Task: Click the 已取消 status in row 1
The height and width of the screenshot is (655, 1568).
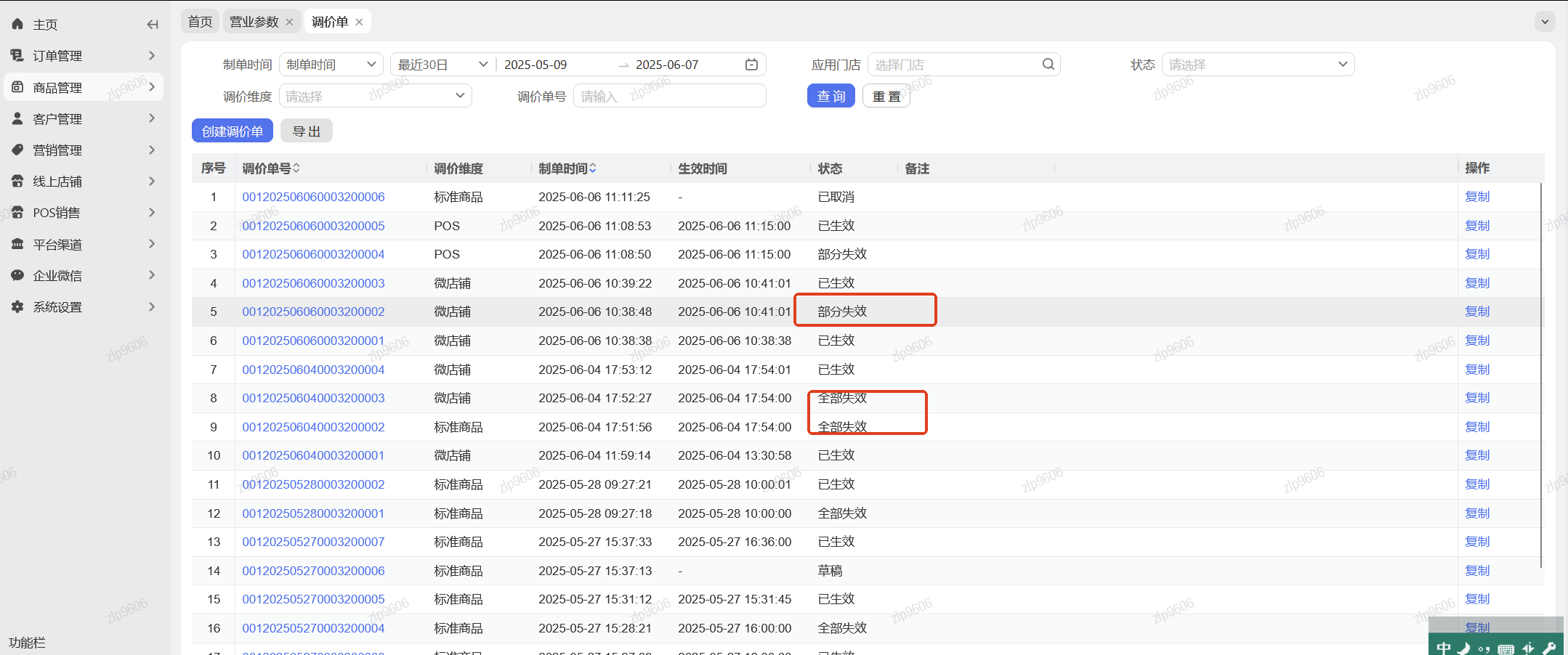Action: (x=836, y=197)
